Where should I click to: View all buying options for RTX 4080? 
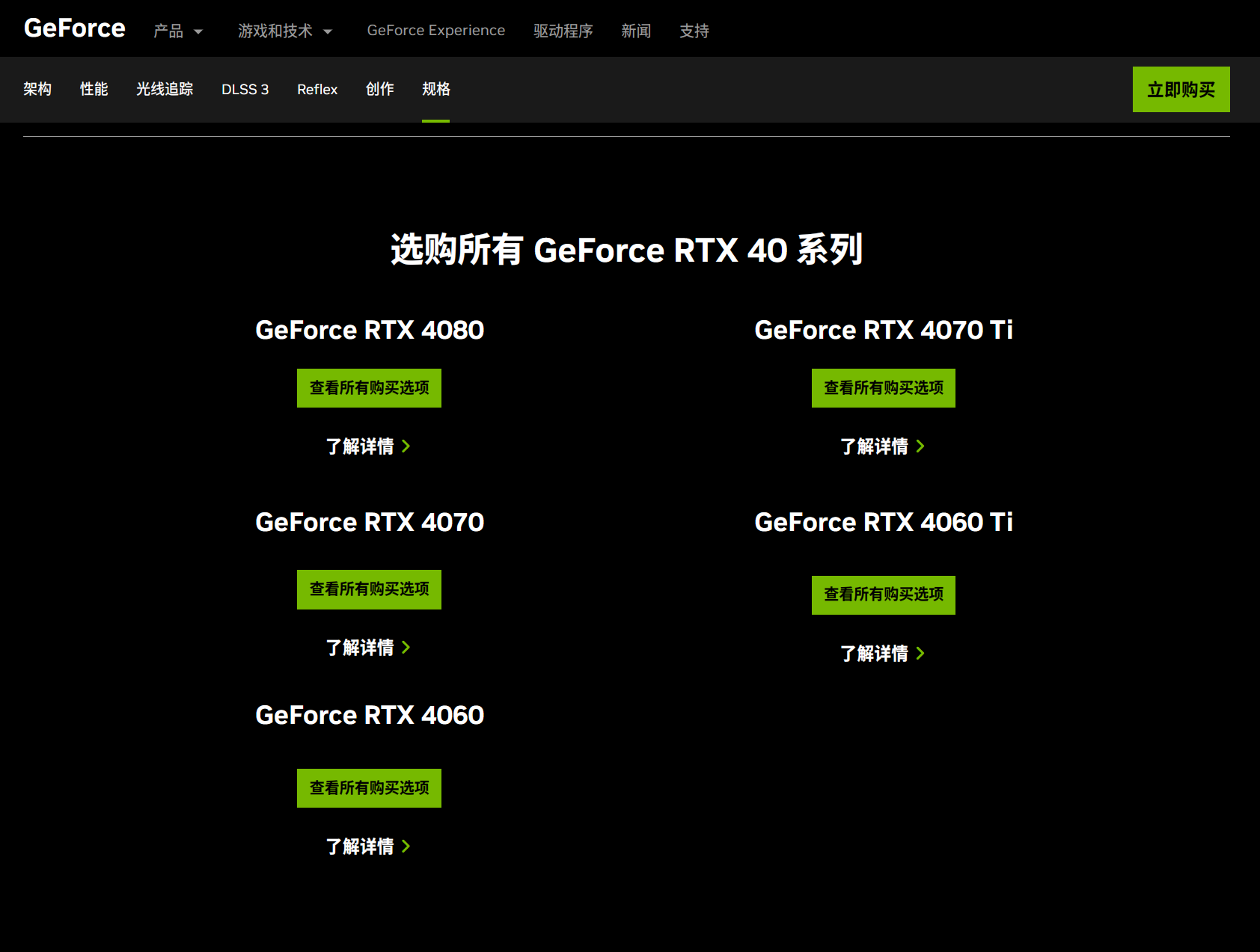369,388
